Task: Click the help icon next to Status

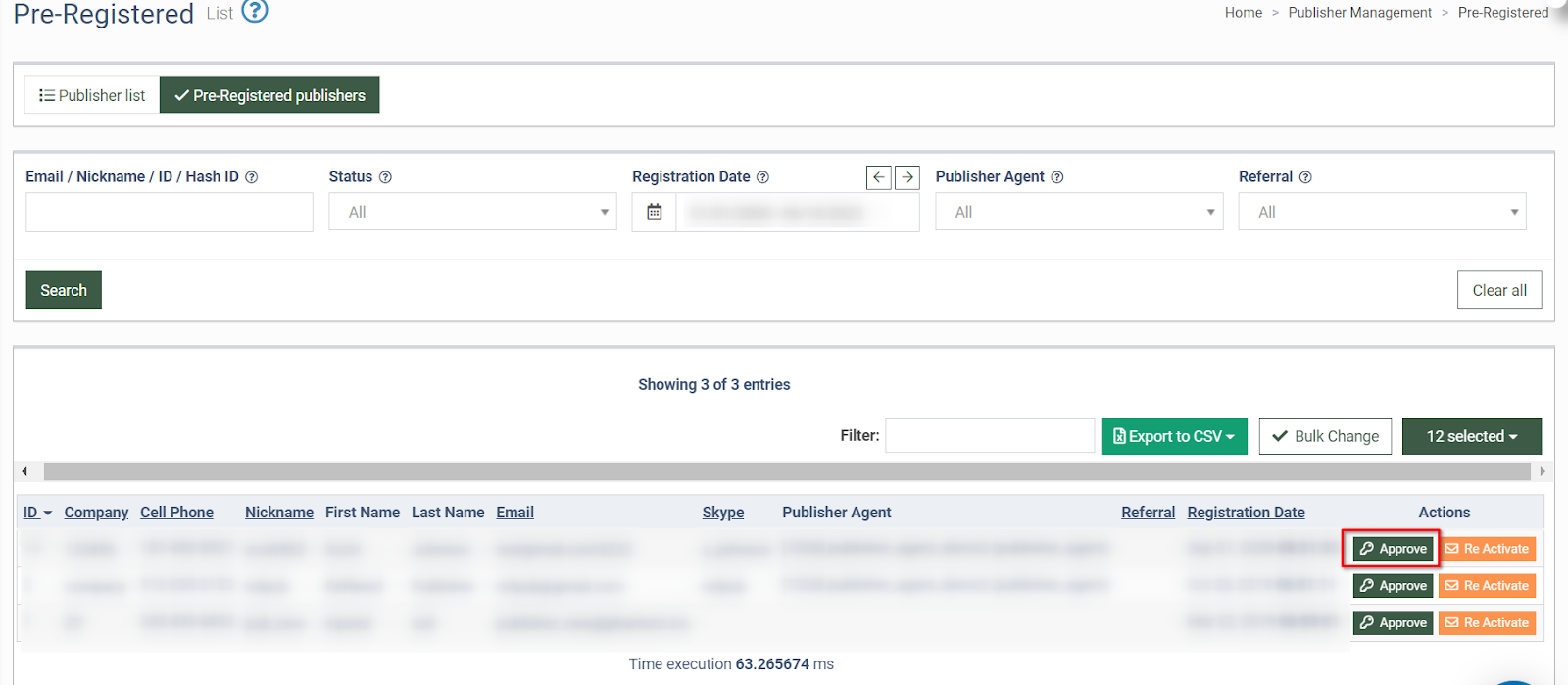Action: click(x=385, y=177)
